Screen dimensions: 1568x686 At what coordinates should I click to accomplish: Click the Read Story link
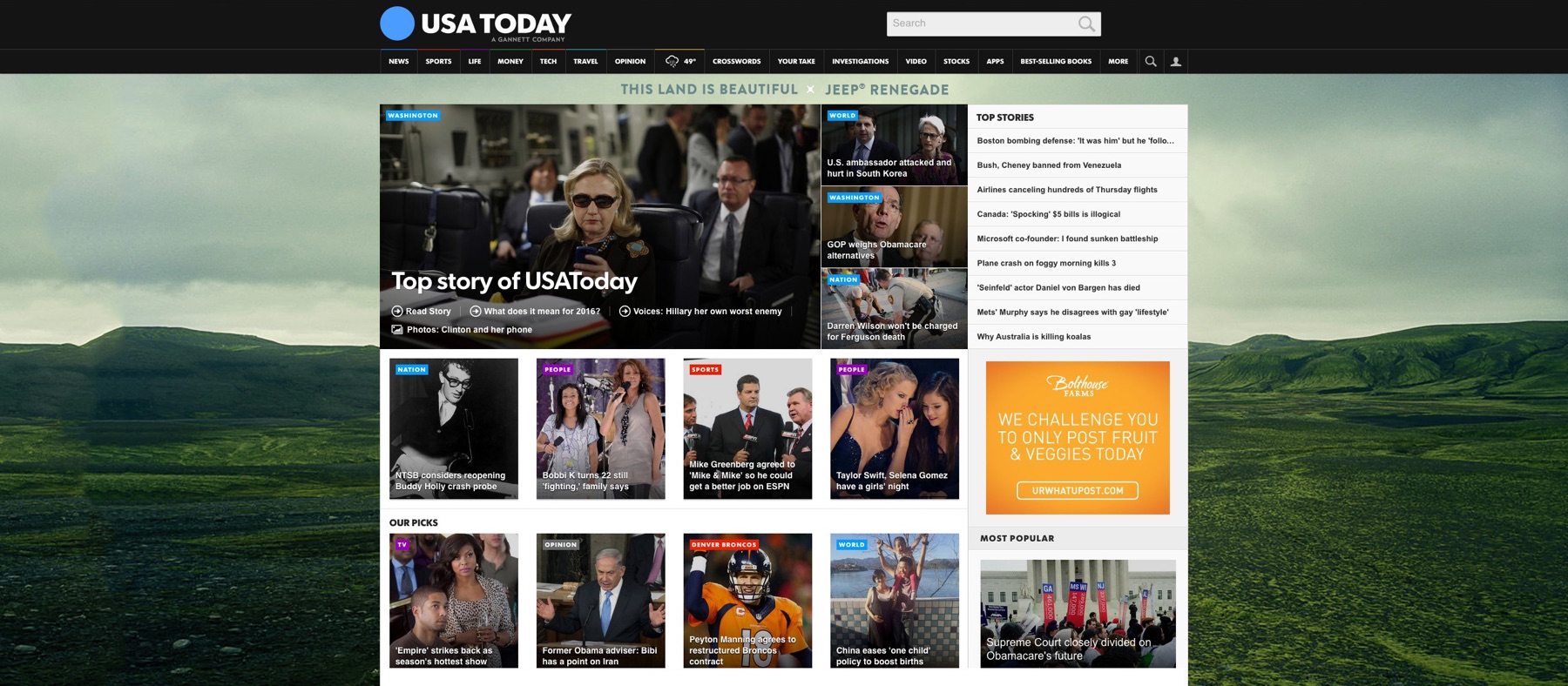click(x=429, y=311)
